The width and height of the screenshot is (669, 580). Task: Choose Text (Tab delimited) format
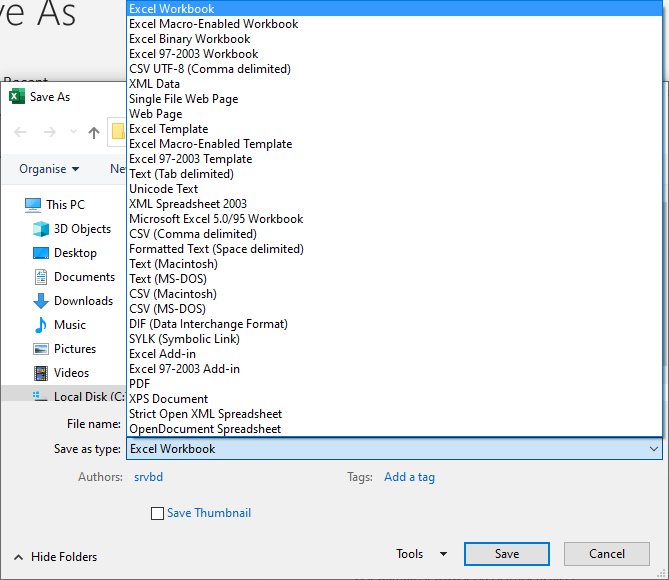tap(395, 174)
